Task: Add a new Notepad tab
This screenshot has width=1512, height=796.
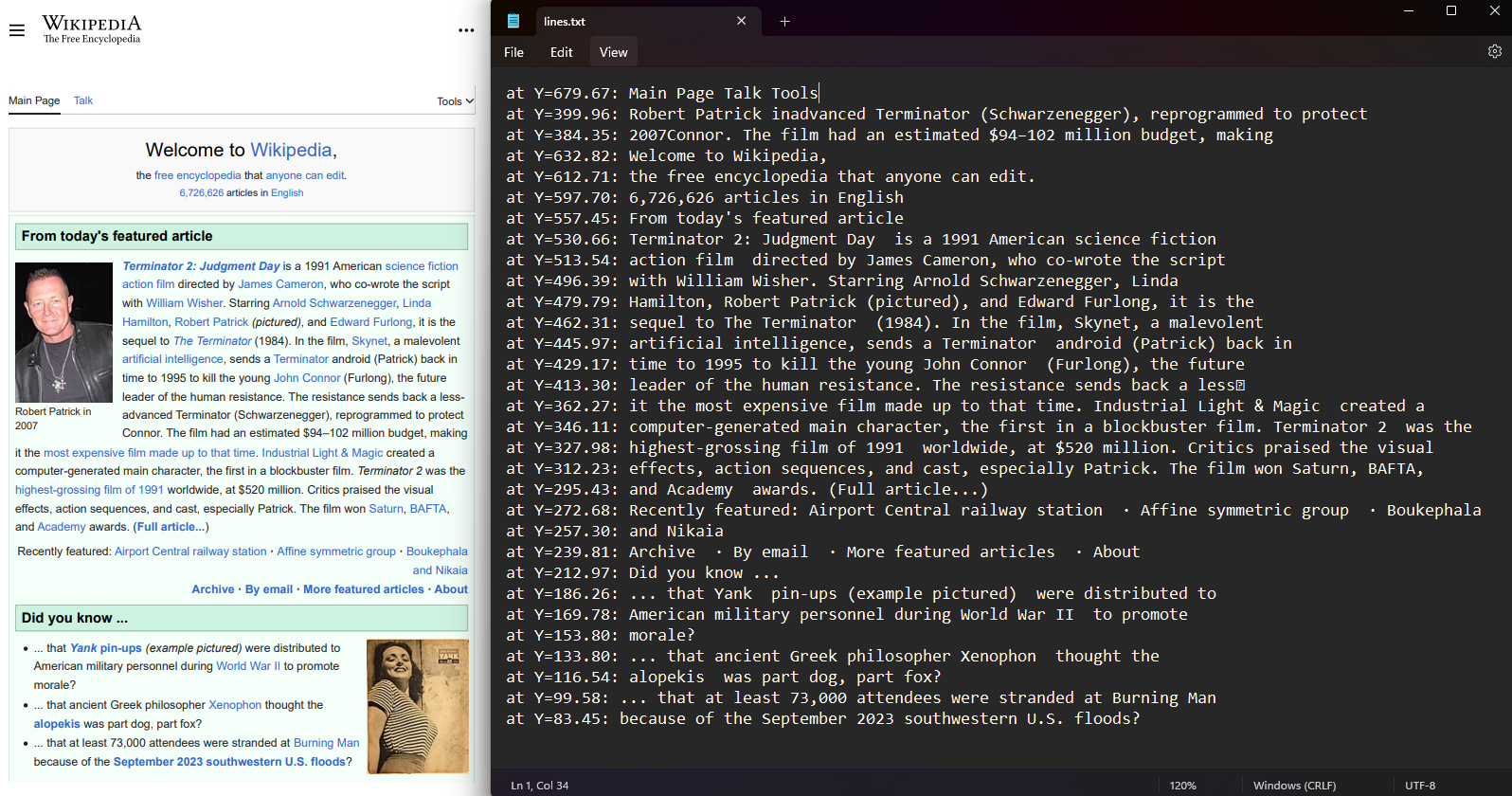Action: (784, 21)
